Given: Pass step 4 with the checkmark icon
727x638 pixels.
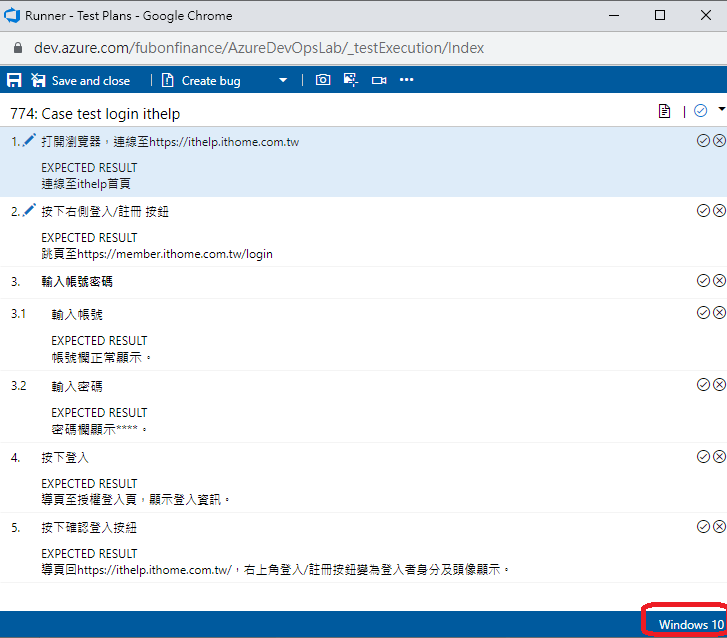Looking at the screenshot, I should (x=703, y=457).
